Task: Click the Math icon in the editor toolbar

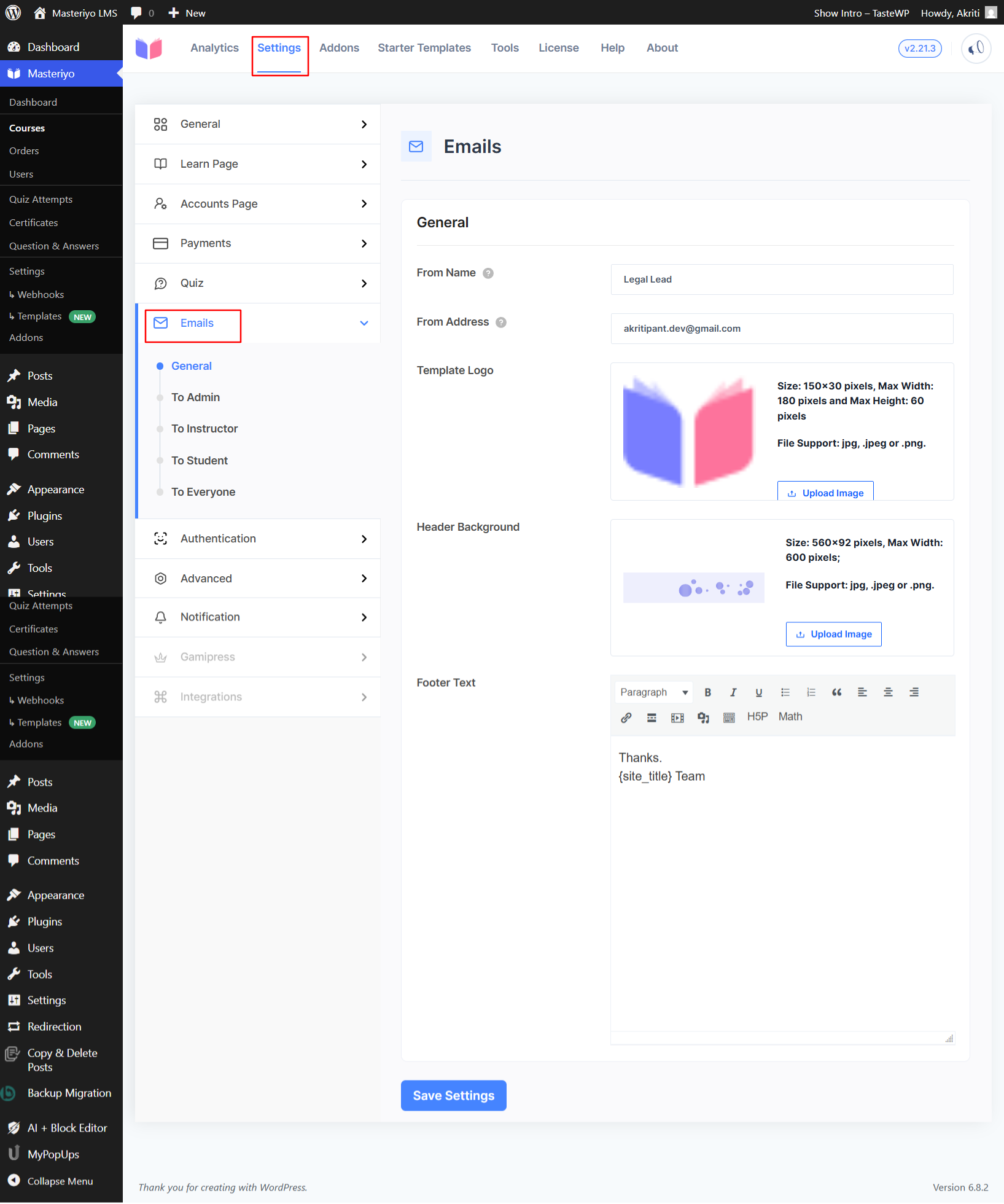Action: click(x=790, y=717)
